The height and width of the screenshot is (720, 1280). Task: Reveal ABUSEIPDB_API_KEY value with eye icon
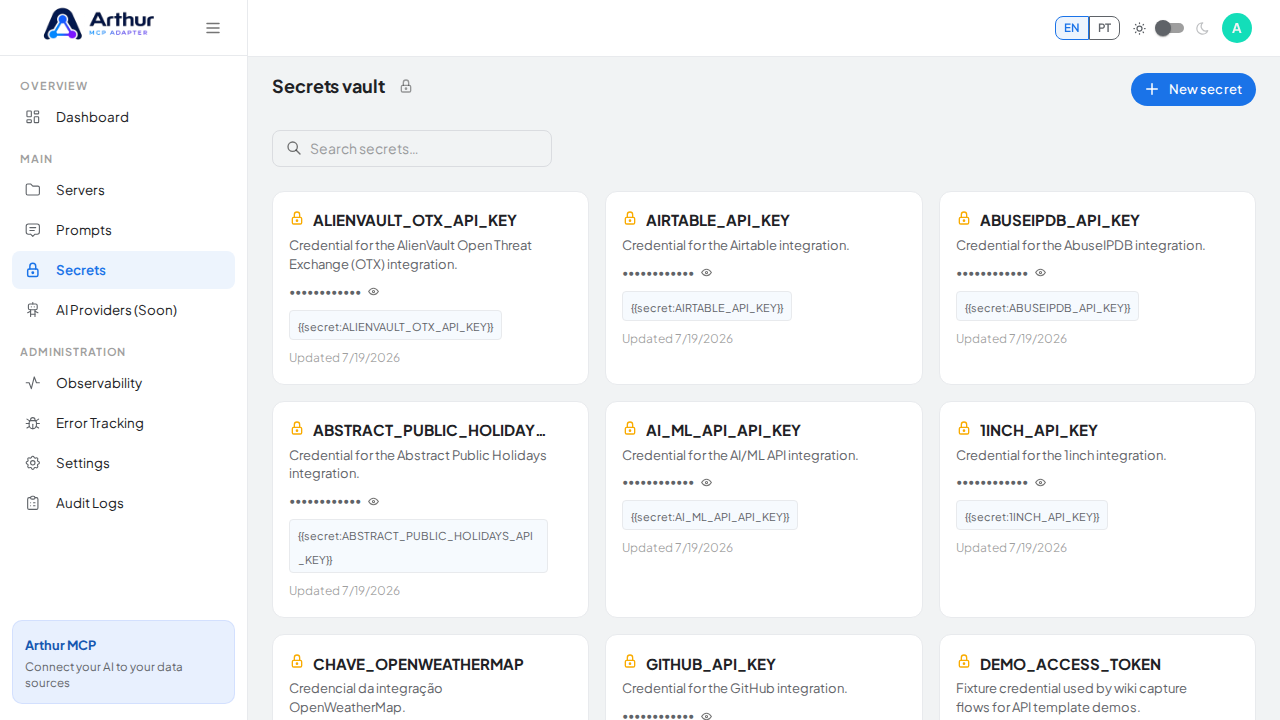point(1040,273)
